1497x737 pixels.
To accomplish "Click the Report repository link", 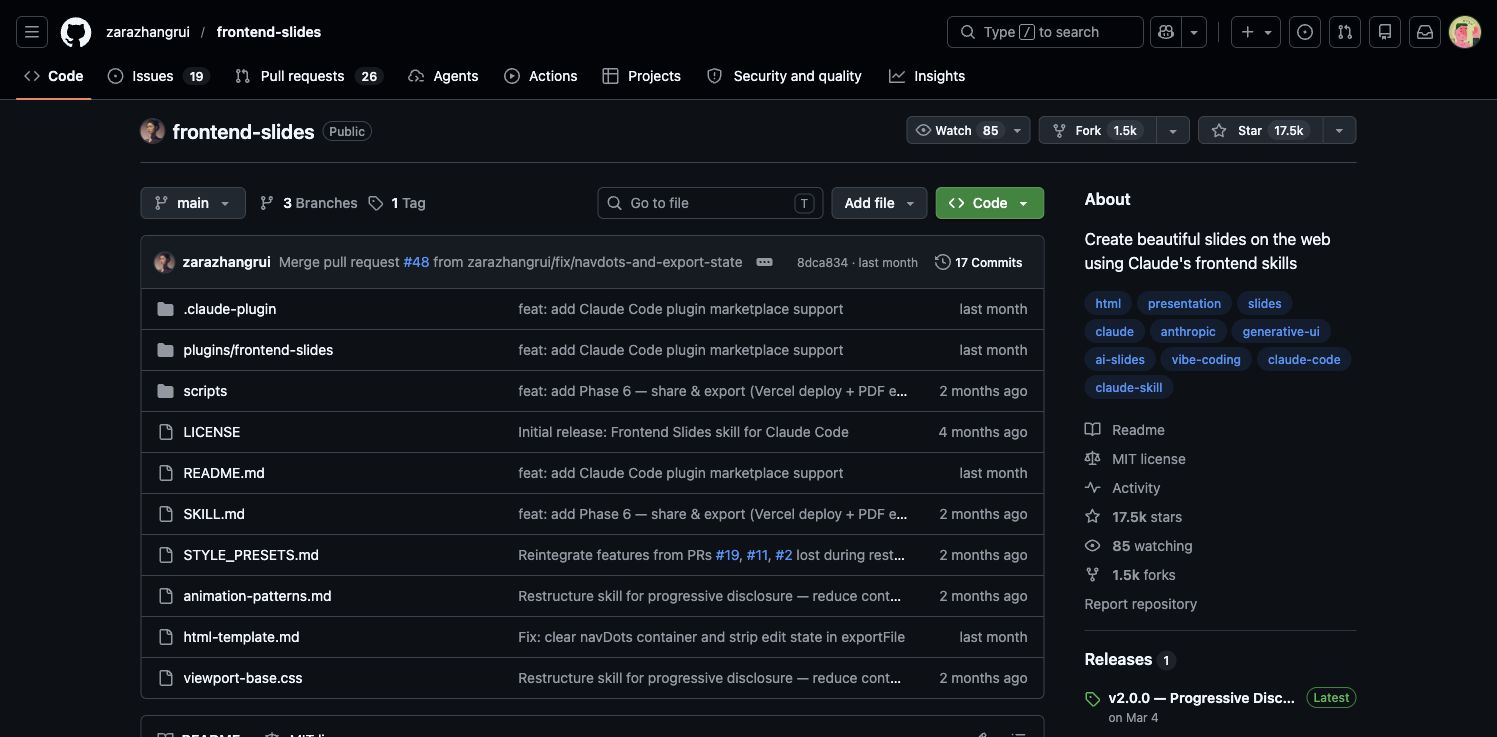I will click(x=1140, y=604).
